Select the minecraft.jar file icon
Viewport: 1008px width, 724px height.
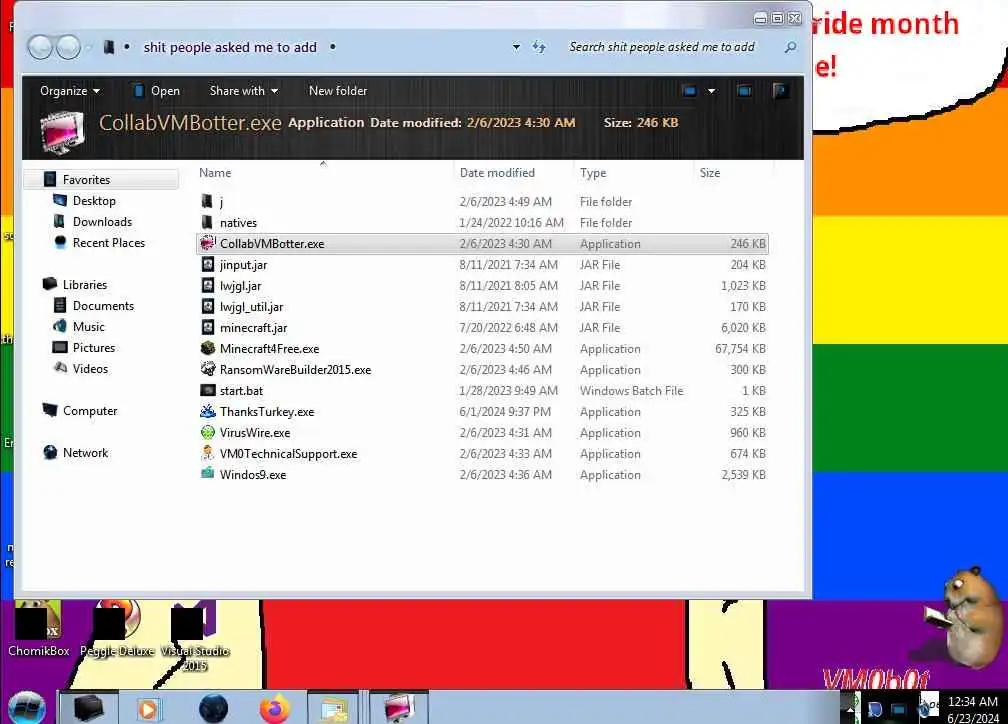click(x=207, y=327)
